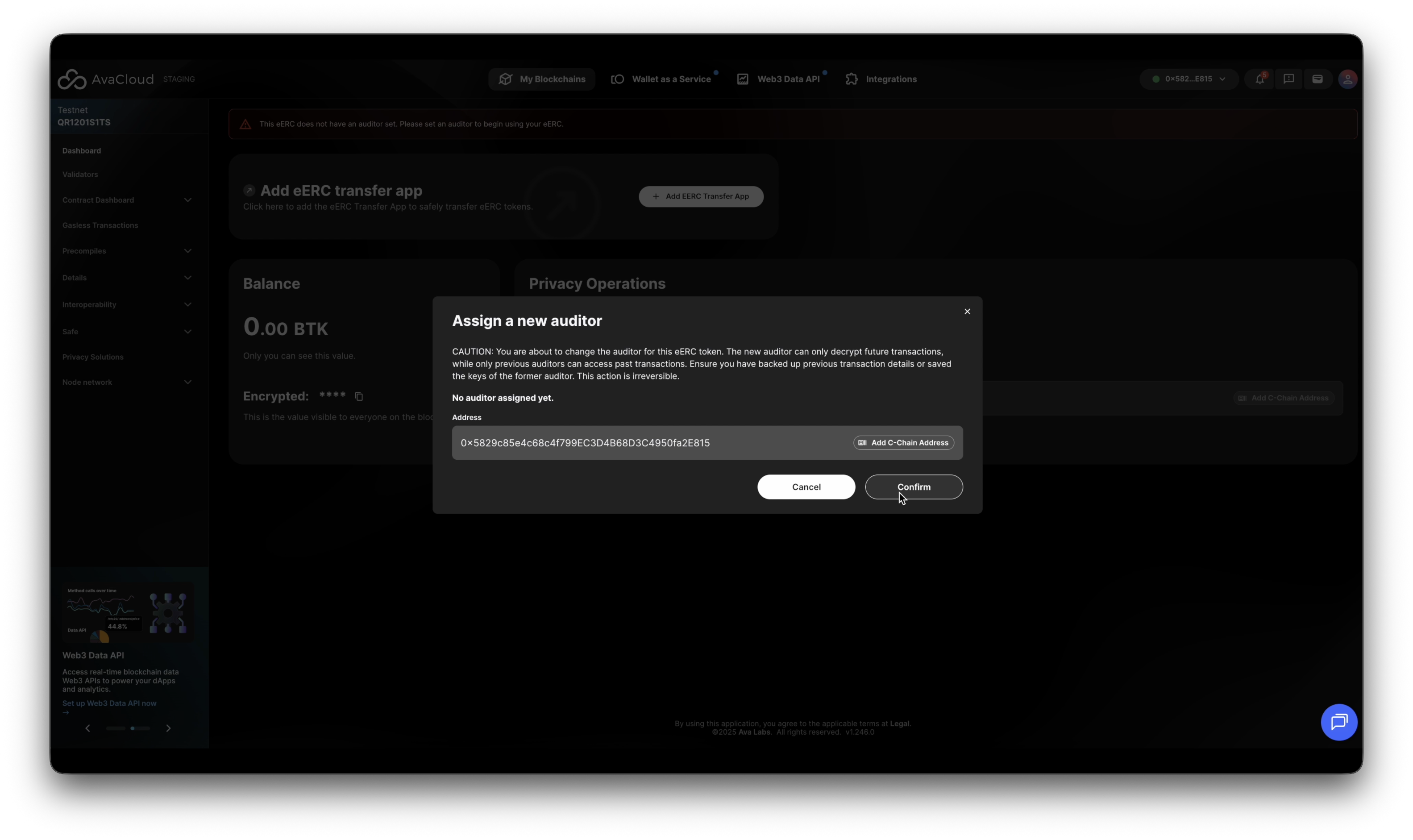Copy the encrypted balance value

click(x=359, y=396)
